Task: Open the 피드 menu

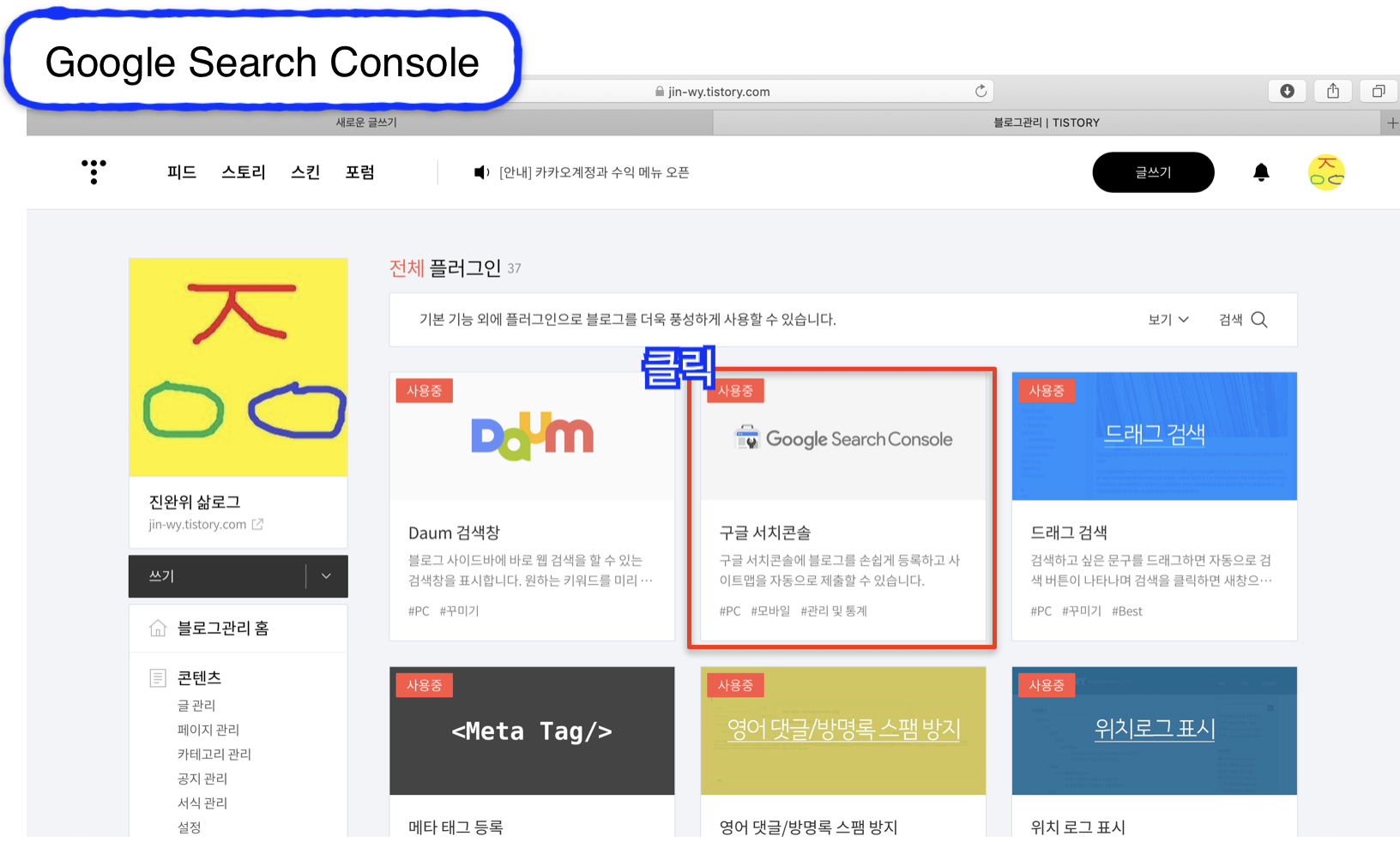Action: coord(182,172)
